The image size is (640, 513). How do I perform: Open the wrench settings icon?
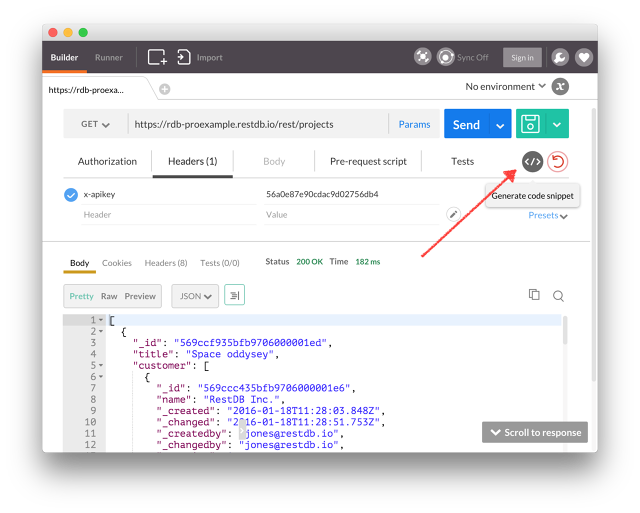(560, 57)
